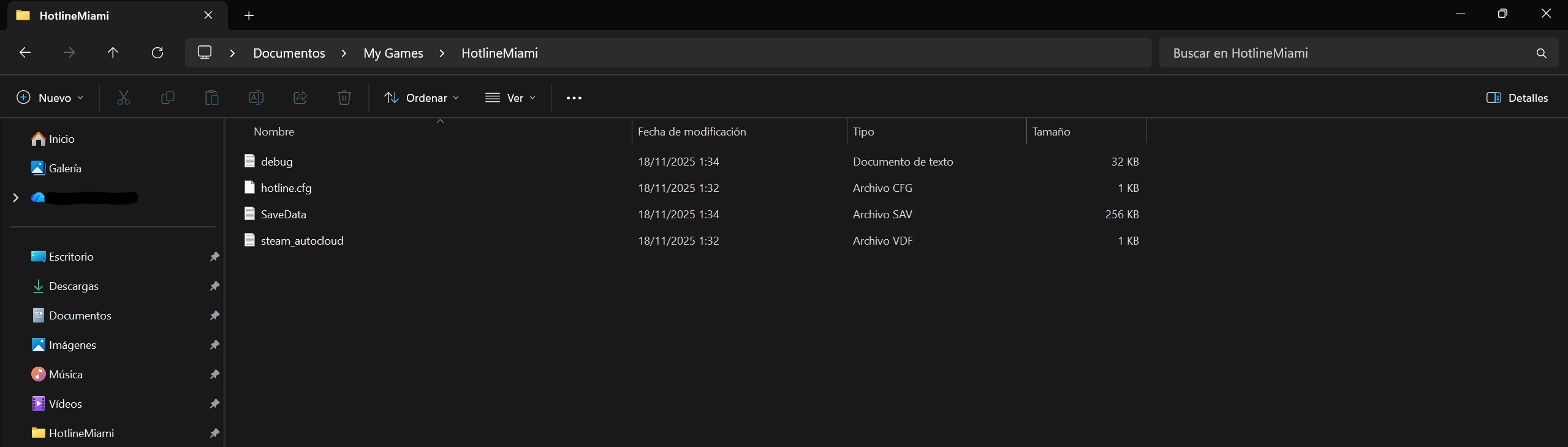Click the Share toolbar icon

[x=300, y=97]
